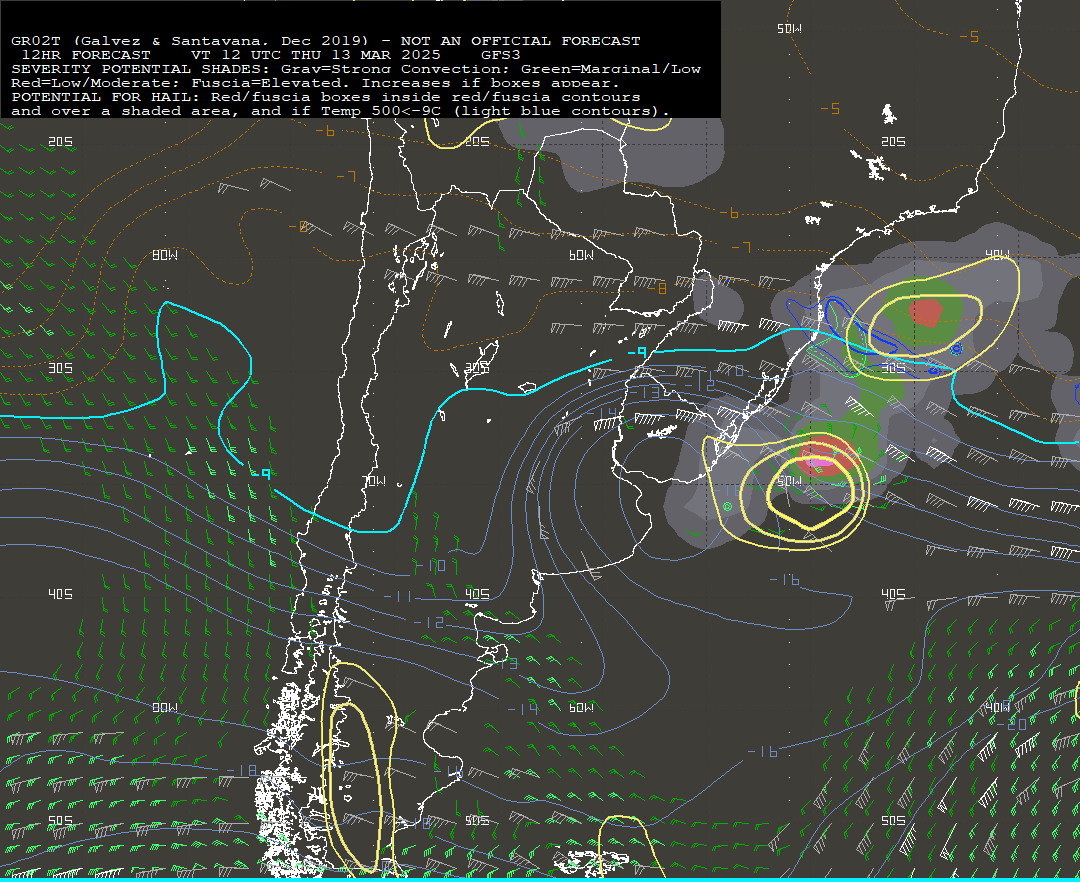Click the '-11' isotherm contour label
1080x882 pixels.
(x=397, y=596)
